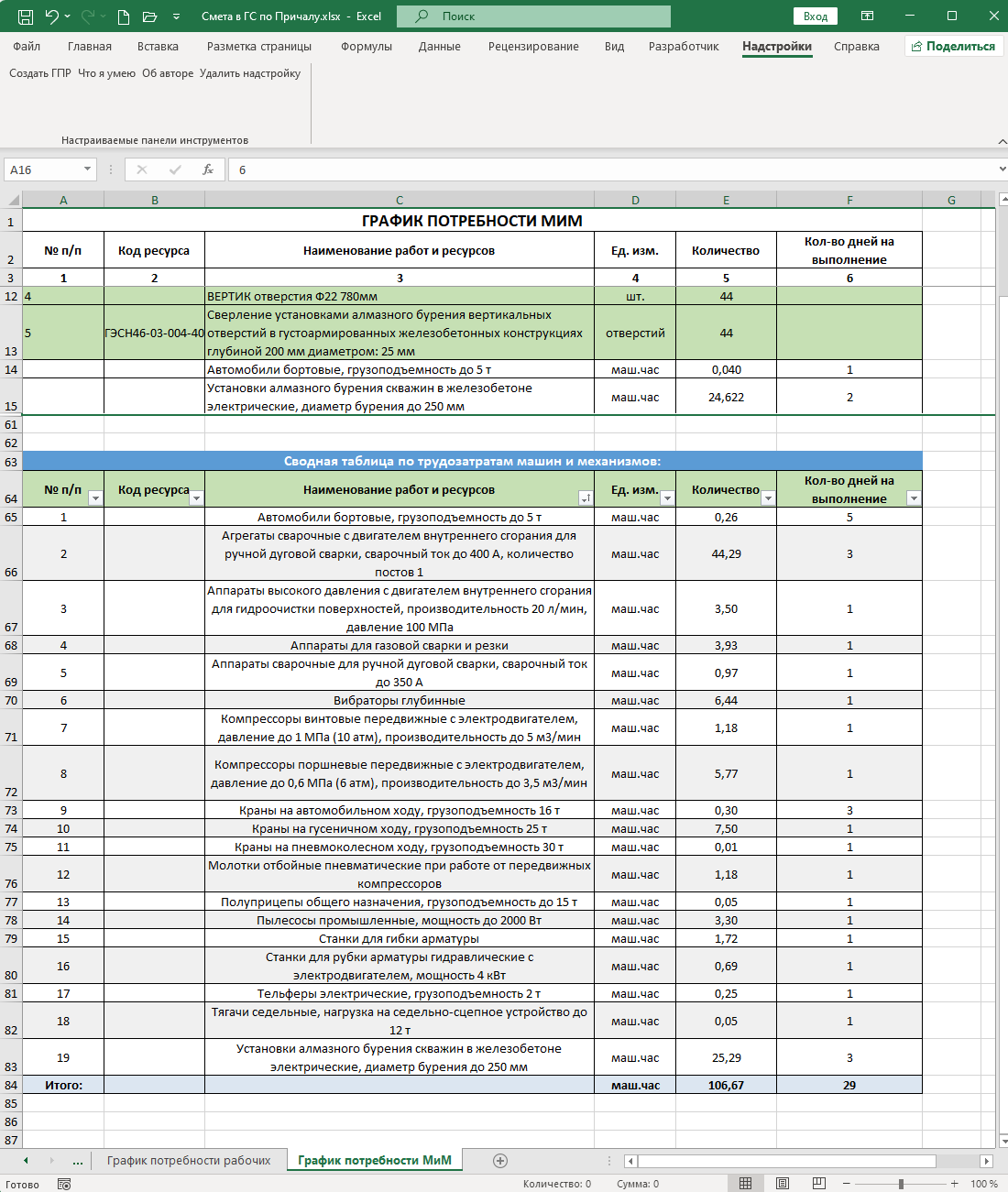Click the Insert Function fx icon
The image size is (1008, 1192).
click(208, 170)
